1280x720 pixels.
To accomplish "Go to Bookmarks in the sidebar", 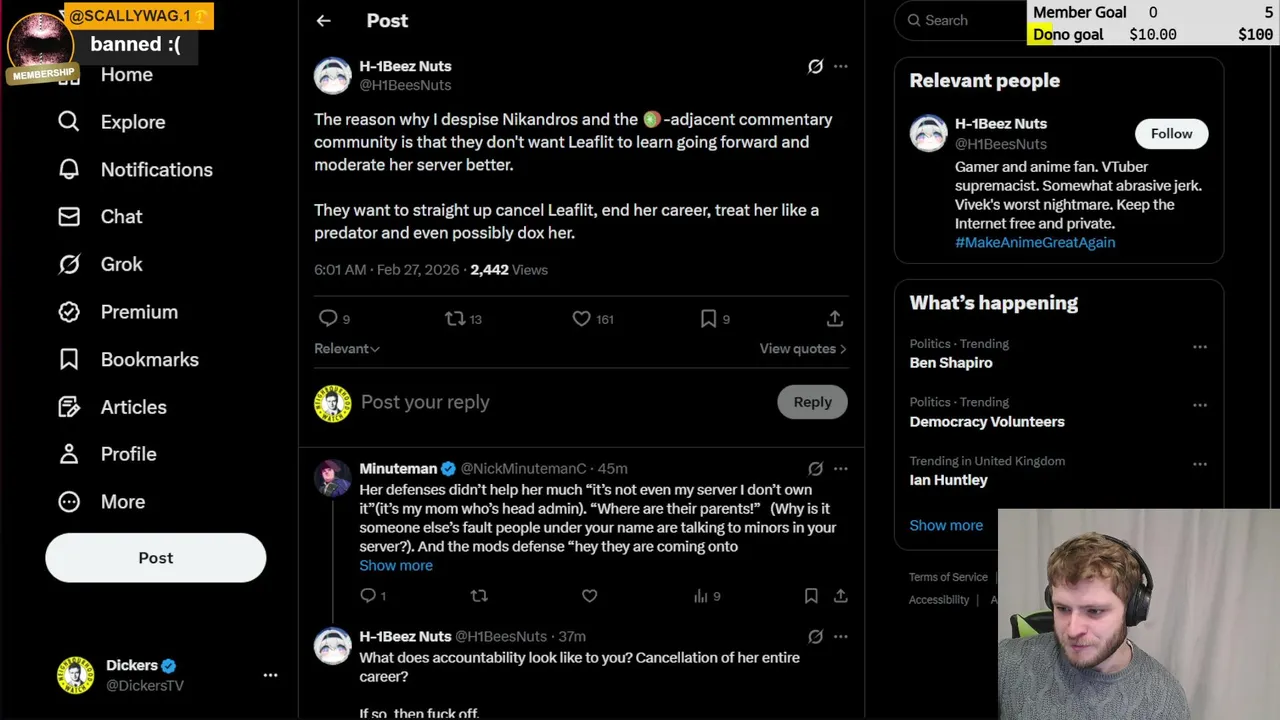I will [149, 360].
